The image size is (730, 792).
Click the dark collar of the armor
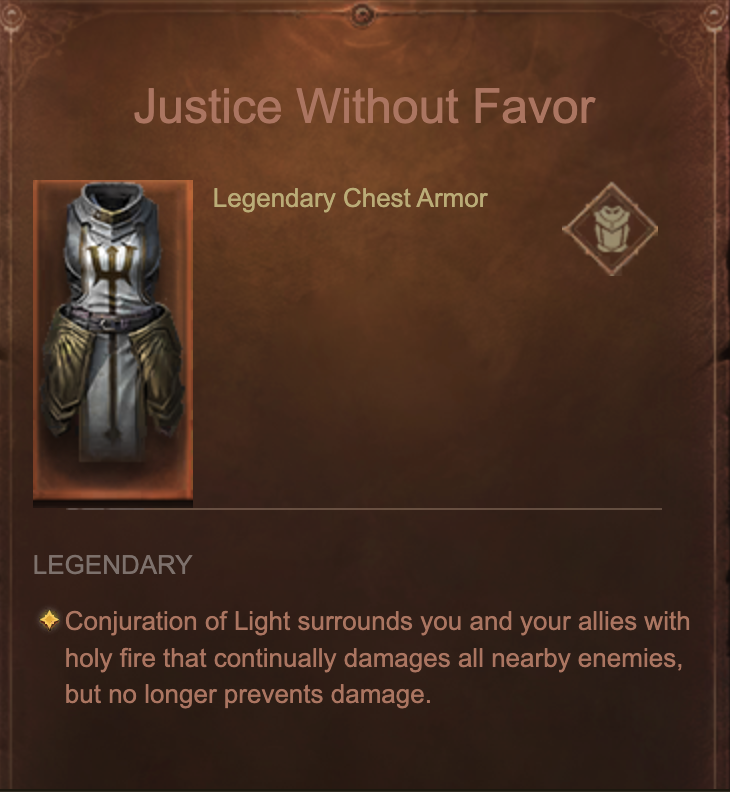tap(113, 196)
